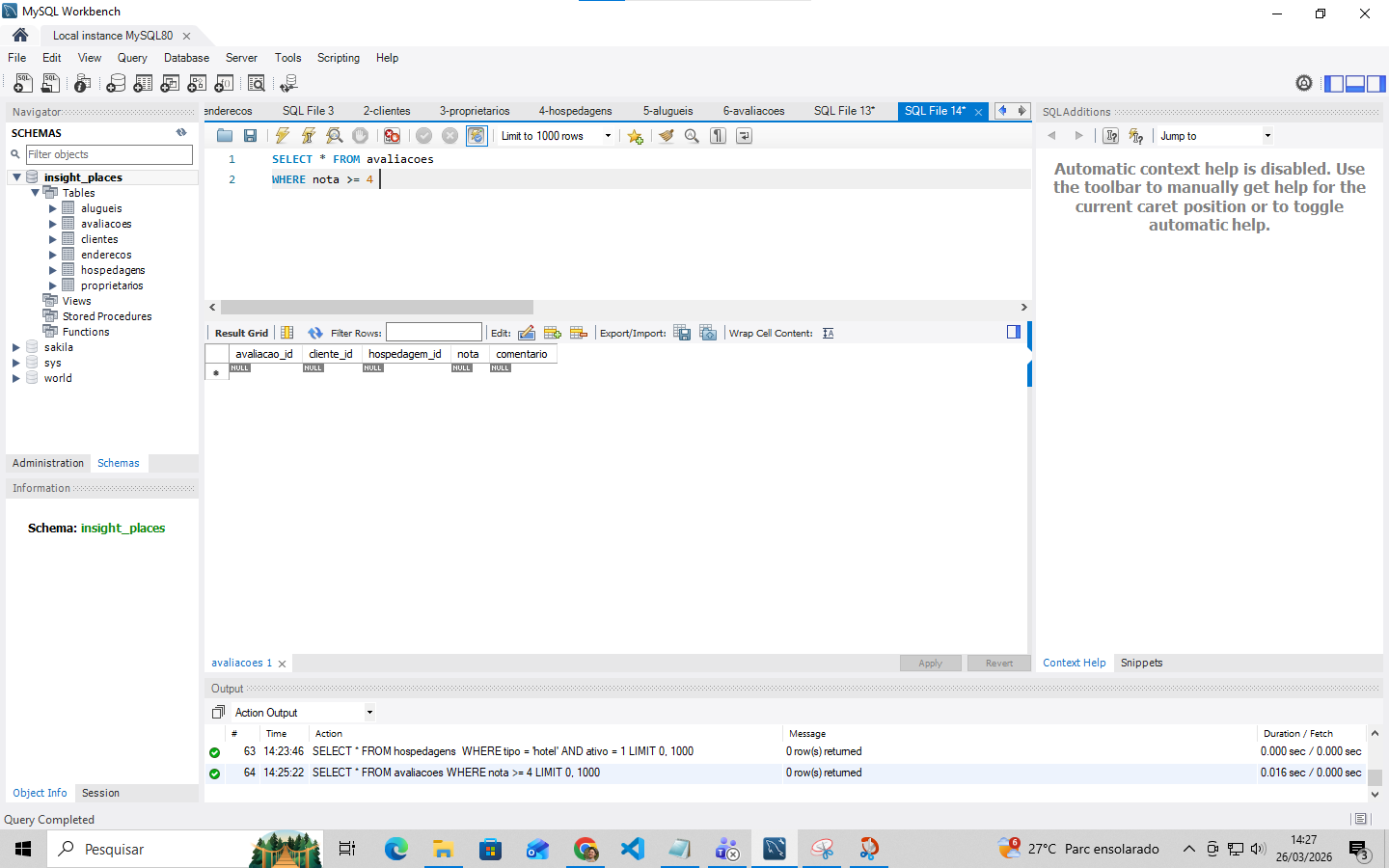This screenshot has height=868, width=1389.
Task: Delete selected rows in result grid
Action: pyautogui.click(x=579, y=333)
